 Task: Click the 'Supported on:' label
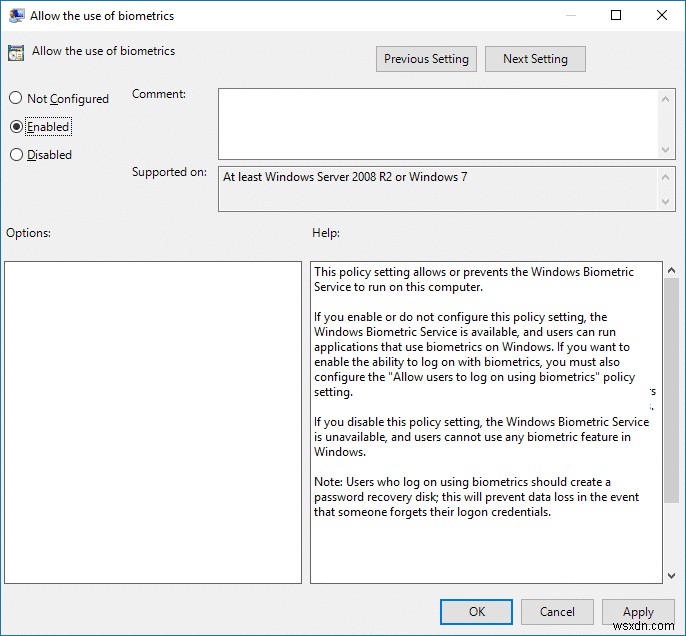169,172
